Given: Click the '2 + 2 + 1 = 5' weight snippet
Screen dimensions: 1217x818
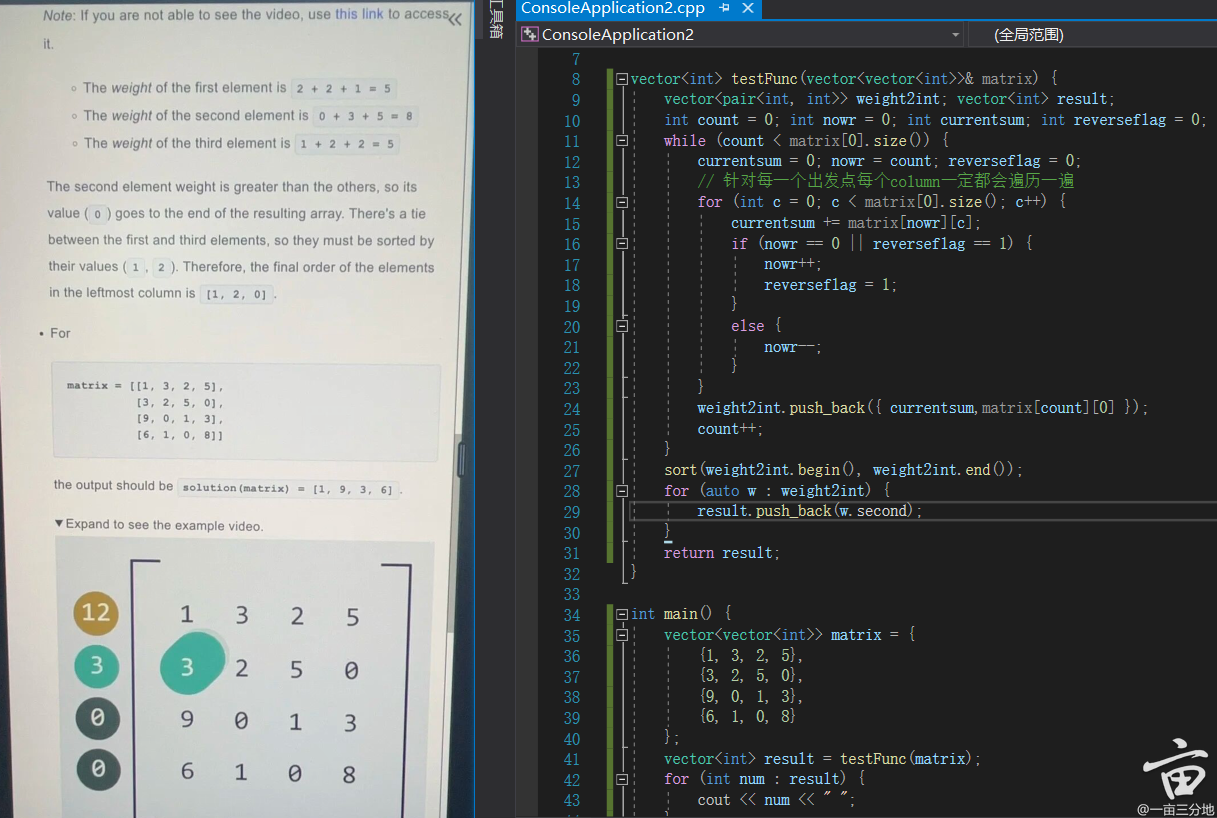Looking at the screenshot, I should [x=345, y=89].
